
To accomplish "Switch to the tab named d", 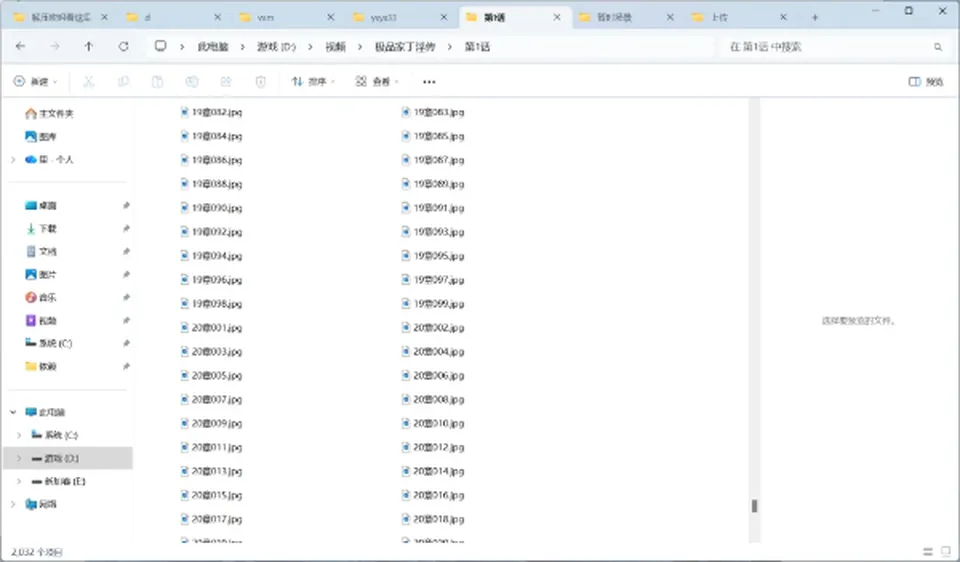I will click(x=171, y=17).
